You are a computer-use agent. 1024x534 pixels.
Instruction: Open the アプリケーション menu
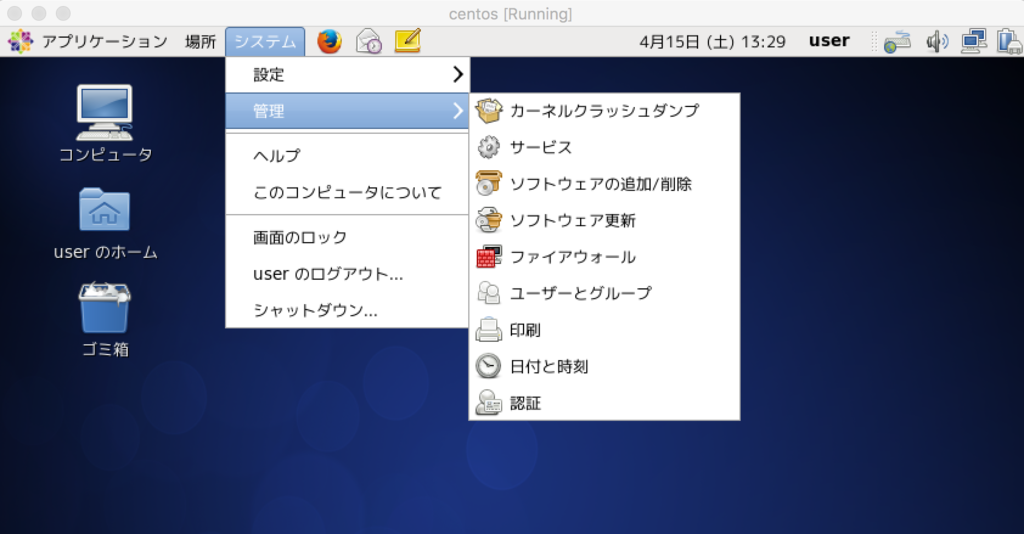click(x=105, y=42)
